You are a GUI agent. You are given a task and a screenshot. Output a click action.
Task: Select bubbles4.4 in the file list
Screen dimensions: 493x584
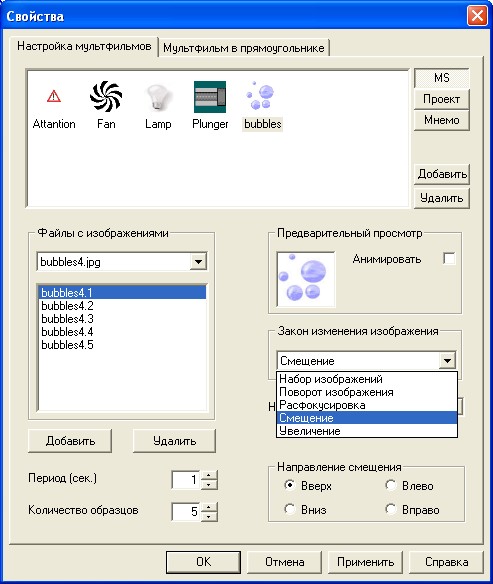[123, 332]
